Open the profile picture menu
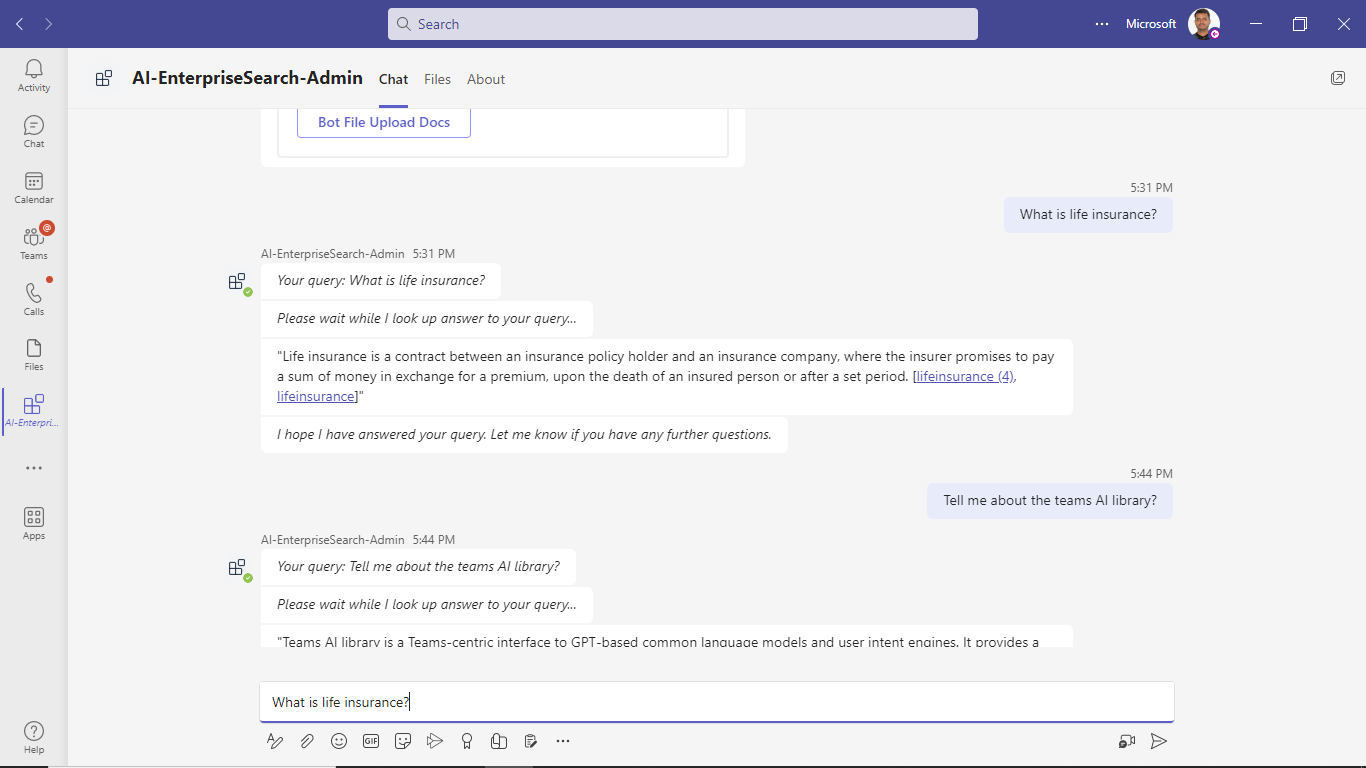The height and width of the screenshot is (768, 1366). pyautogui.click(x=1204, y=24)
